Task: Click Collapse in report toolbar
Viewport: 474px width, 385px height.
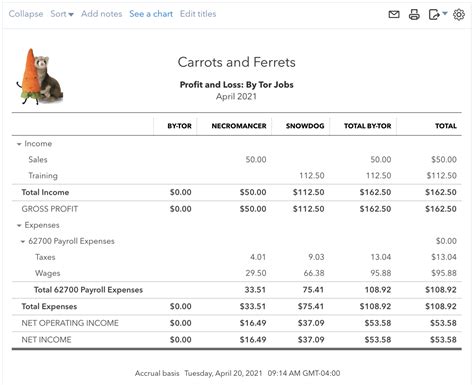Action: (x=26, y=14)
